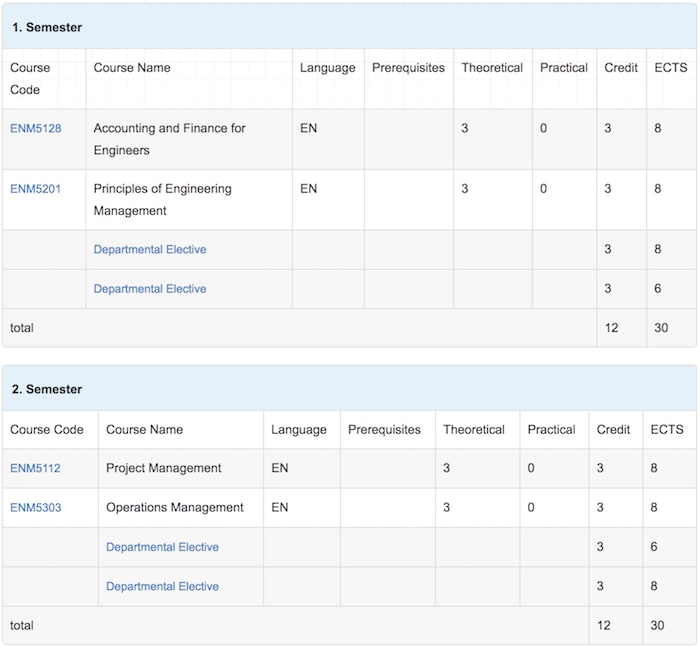Click ECTS column header in Semester 1
The height and width of the screenshot is (647, 700).
[671, 68]
